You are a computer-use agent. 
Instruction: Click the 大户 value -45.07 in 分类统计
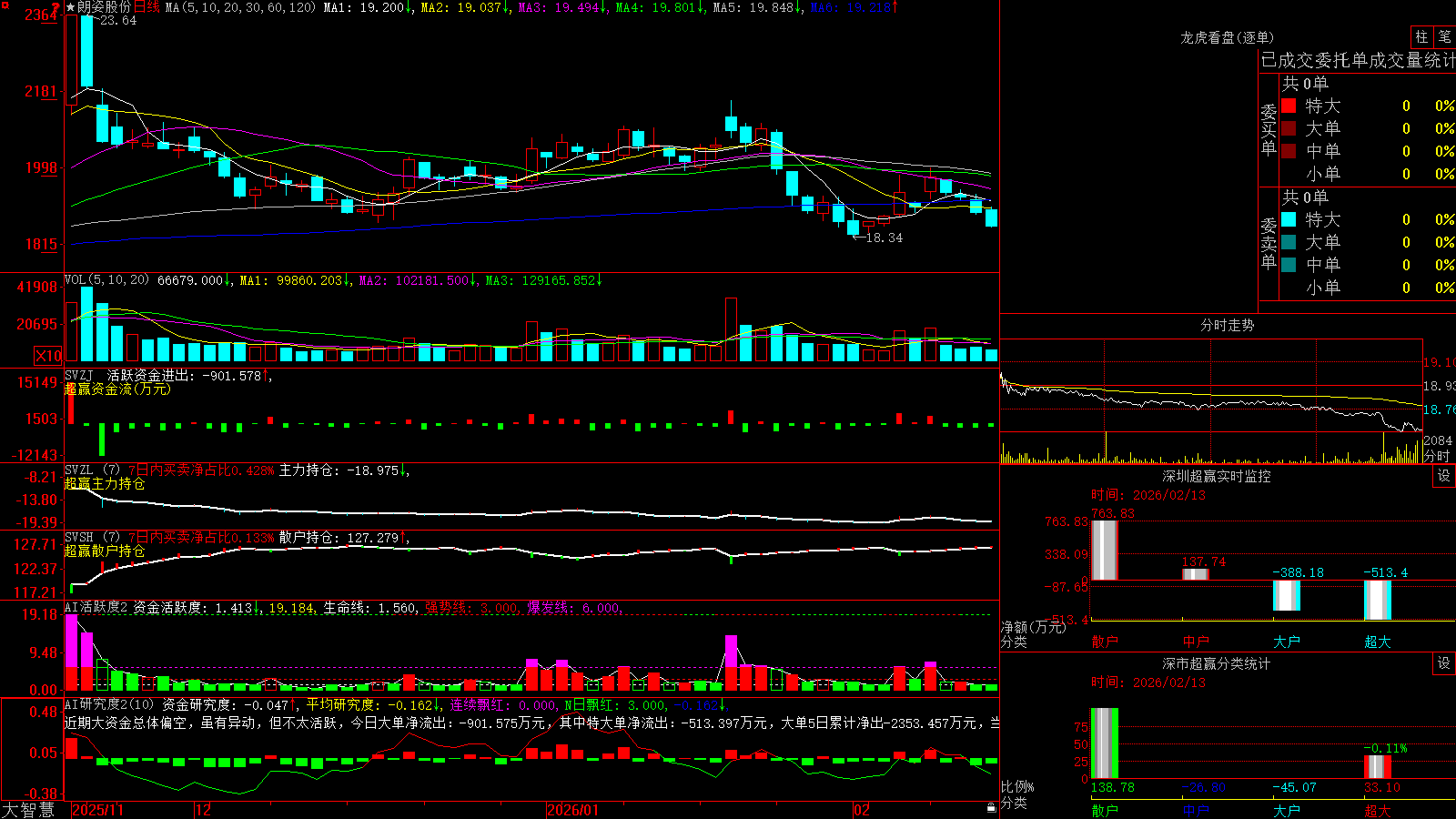tap(1295, 787)
